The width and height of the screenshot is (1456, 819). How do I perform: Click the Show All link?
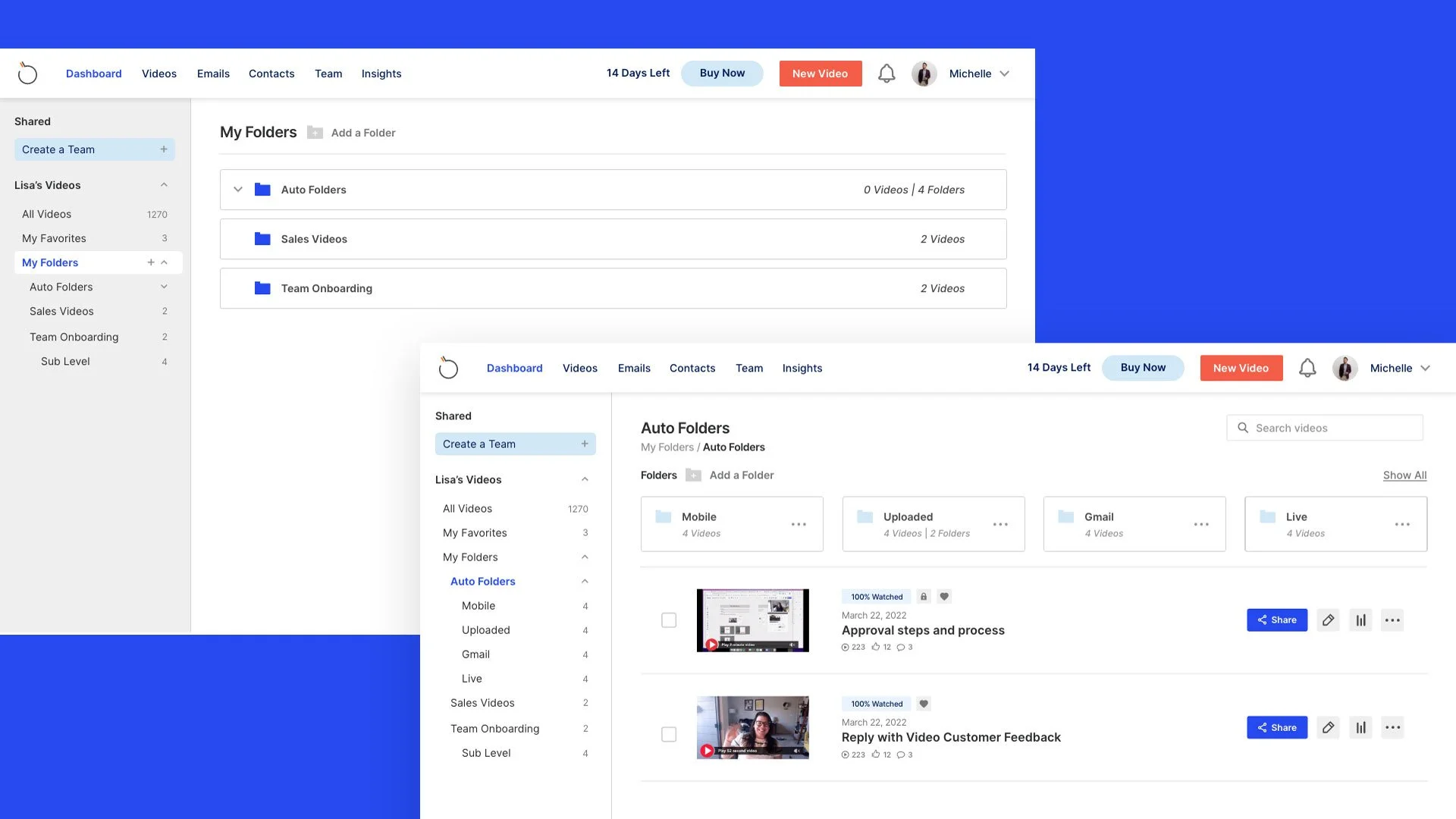[1404, 475]
